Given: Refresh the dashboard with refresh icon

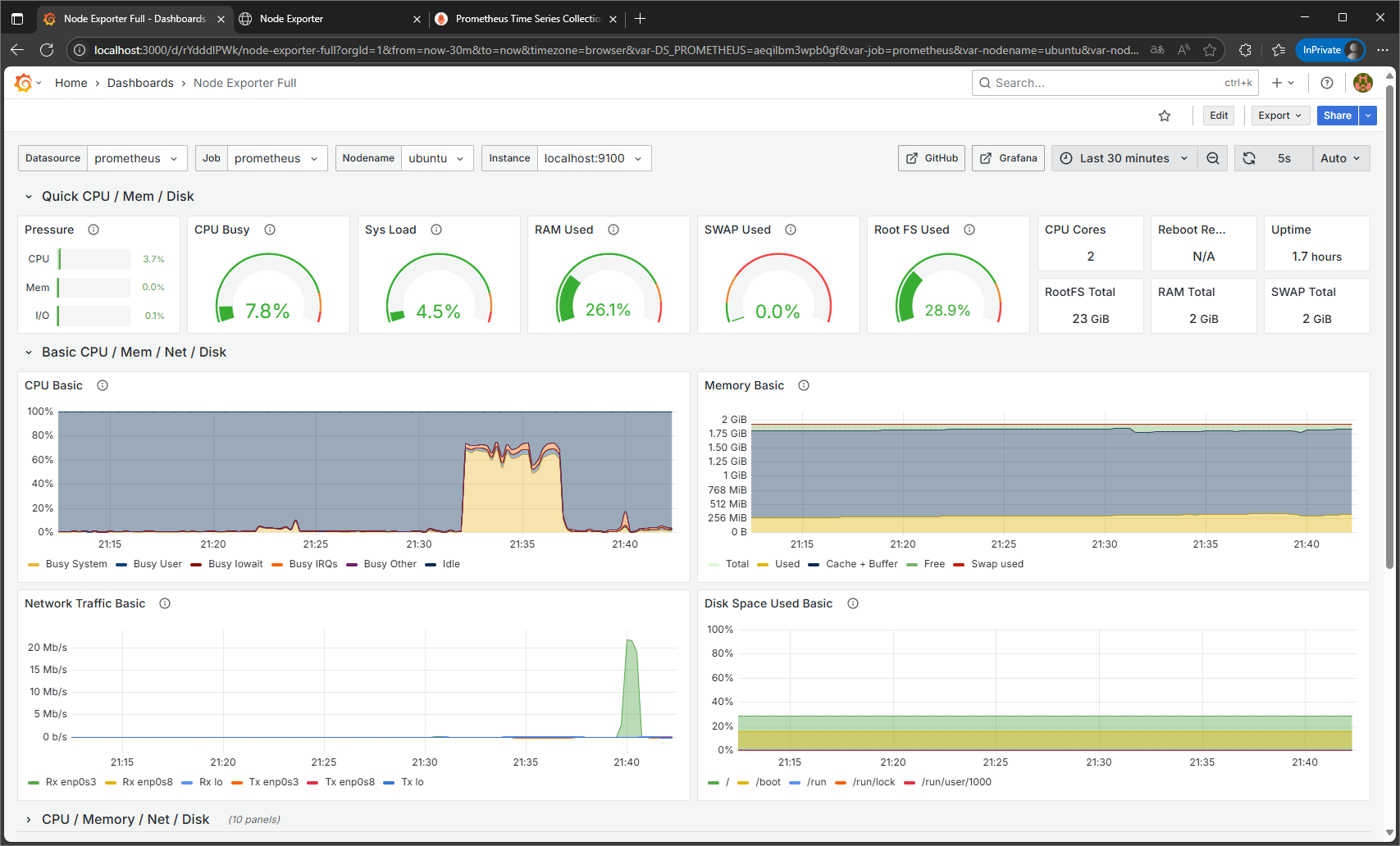Looking at the screenshot, I should tap(1249, 158).
